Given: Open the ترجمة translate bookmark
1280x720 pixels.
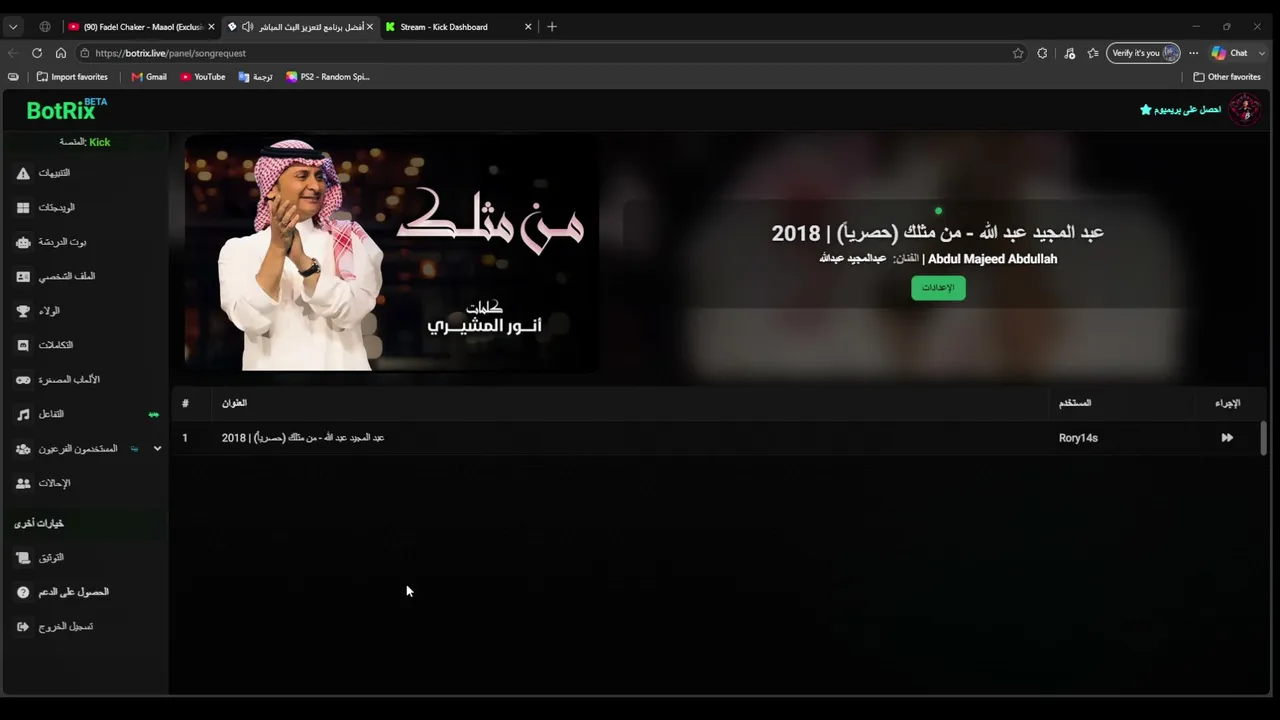Looking at the screenshot, I should pos(255,77).
